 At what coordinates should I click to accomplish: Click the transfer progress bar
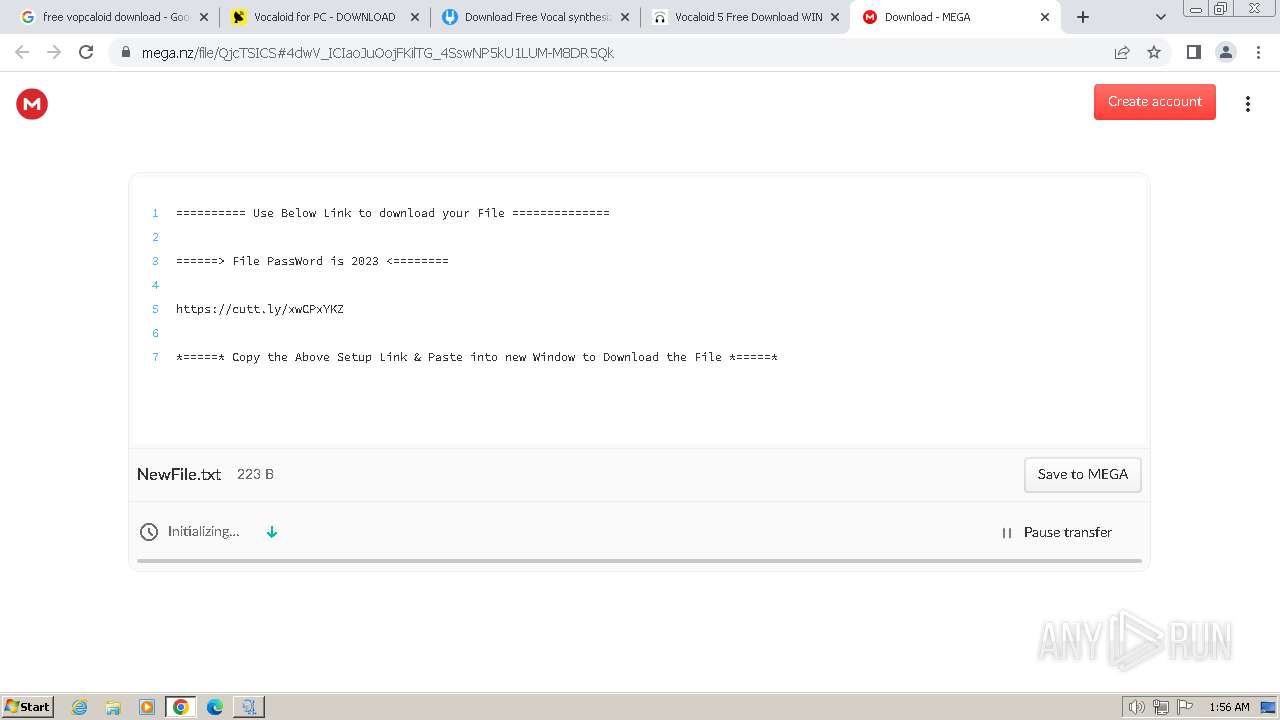(x=639, y=561)
